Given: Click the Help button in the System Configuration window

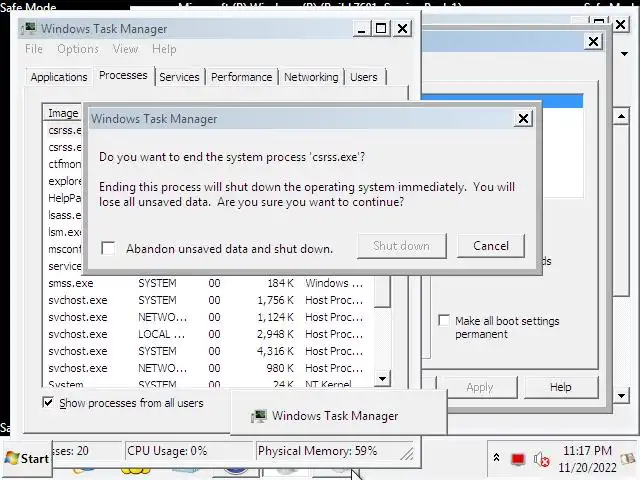Looking at the screenshot, I should tap(560, 387).
